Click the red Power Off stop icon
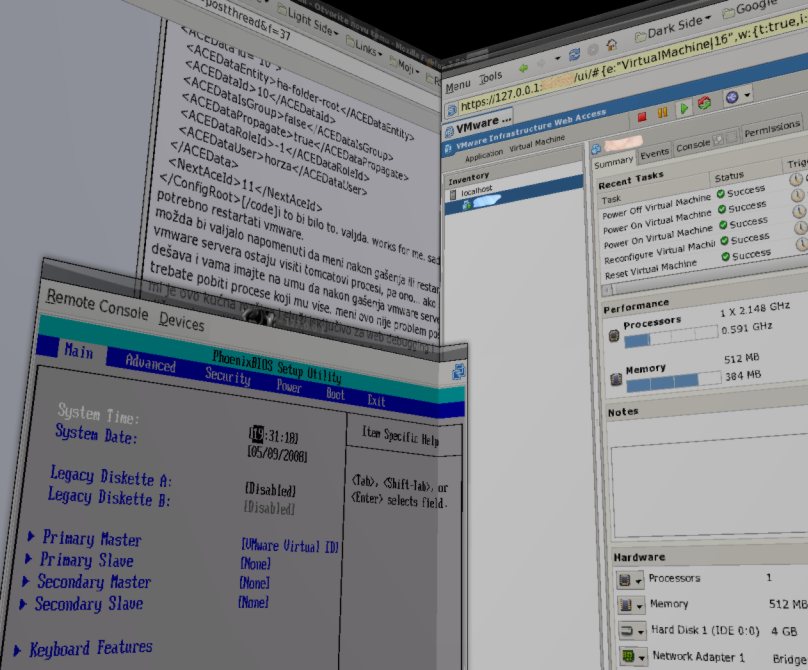This screenshot has height=670, width=808. pos(641,115)
